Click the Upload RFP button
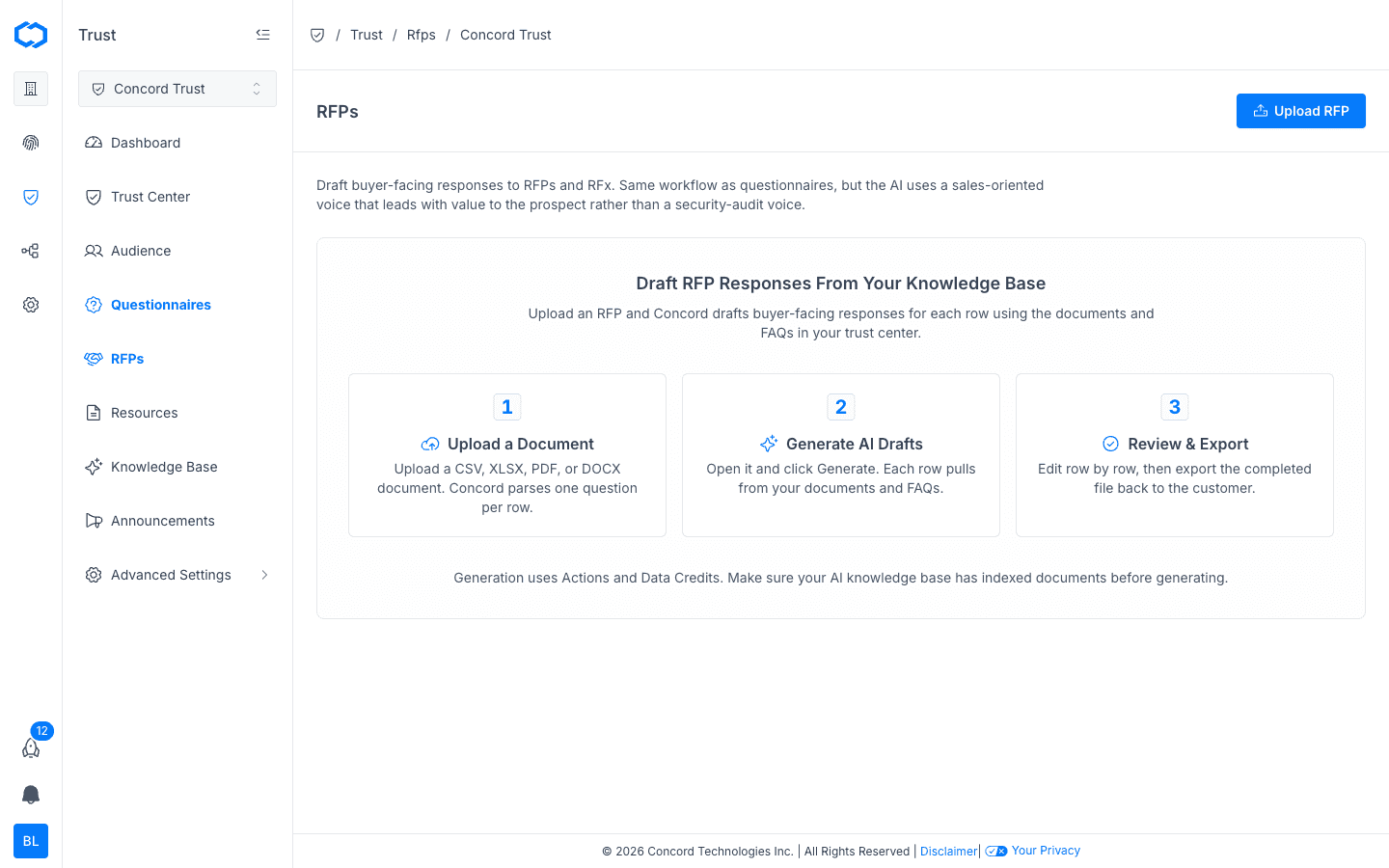Viewport: 1389px width, 868px height. [x=1300, y=111]
